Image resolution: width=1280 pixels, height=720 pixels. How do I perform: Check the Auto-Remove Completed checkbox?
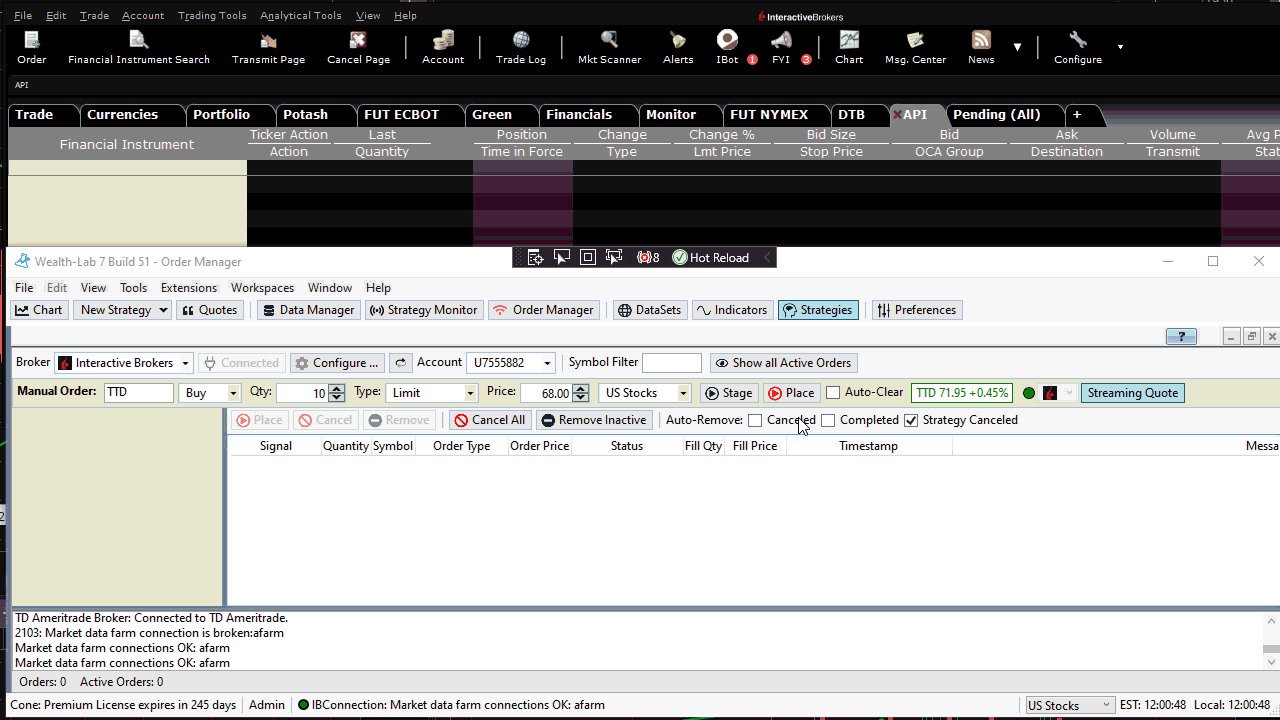point(828,420)
